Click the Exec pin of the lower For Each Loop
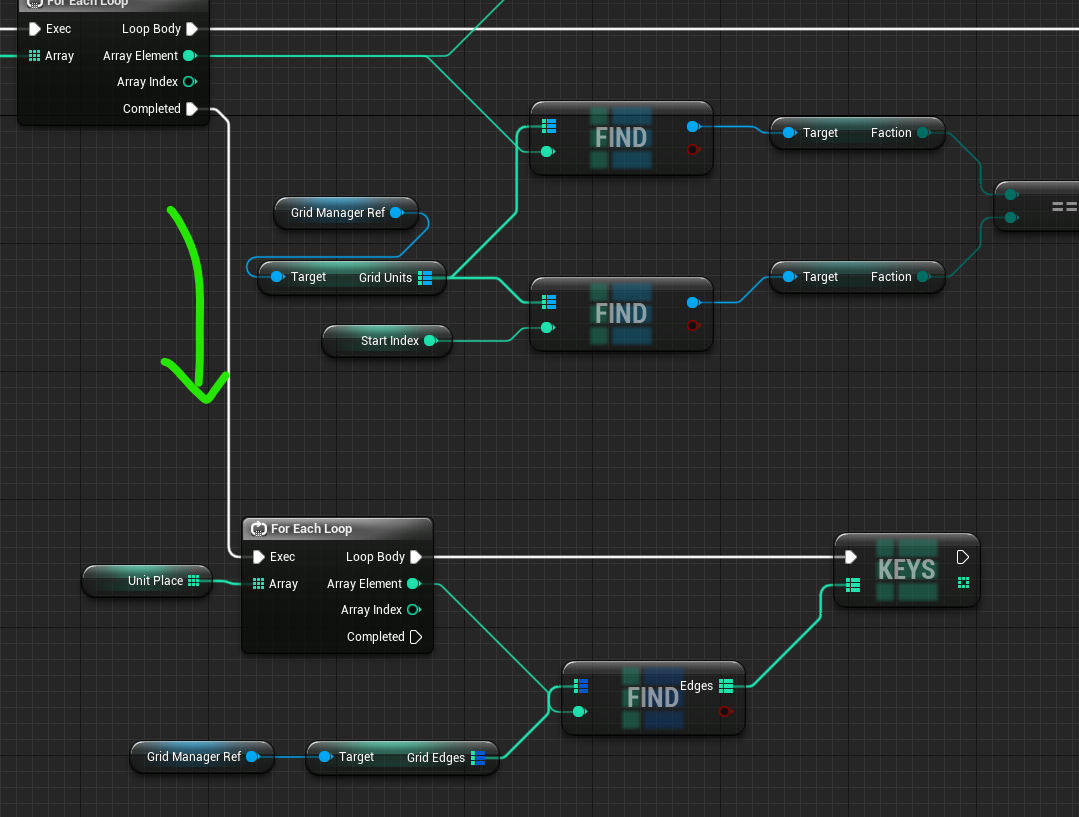This screenshot has height=817, width=1079. [259, 557]
